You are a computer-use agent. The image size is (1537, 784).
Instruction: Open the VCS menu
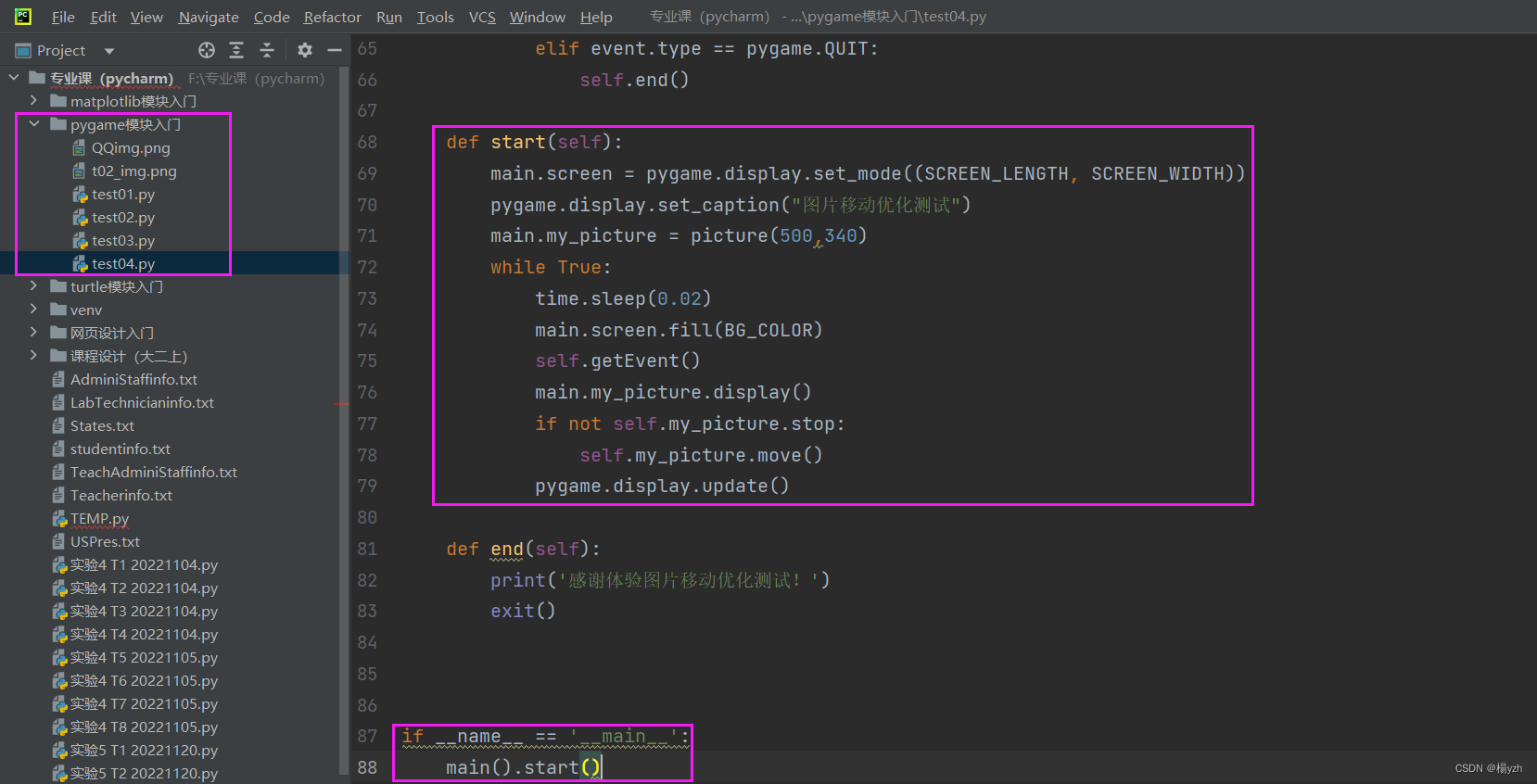click(x=482, y=17)
